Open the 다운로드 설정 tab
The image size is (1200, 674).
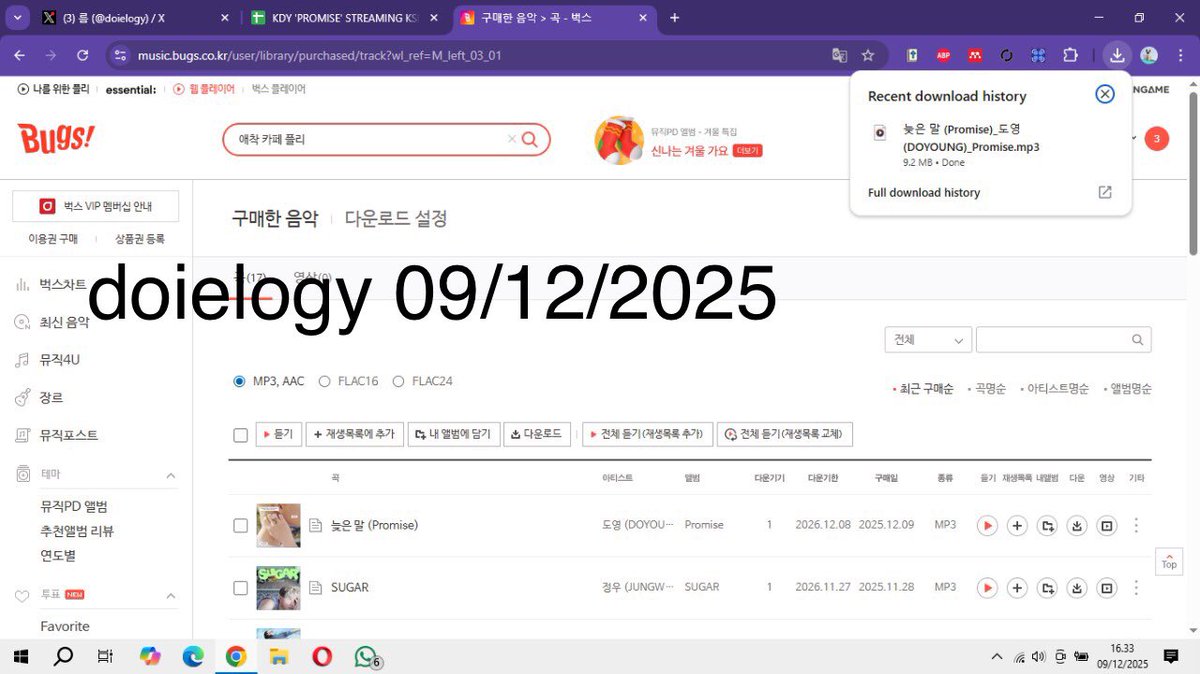coord(395,218)
